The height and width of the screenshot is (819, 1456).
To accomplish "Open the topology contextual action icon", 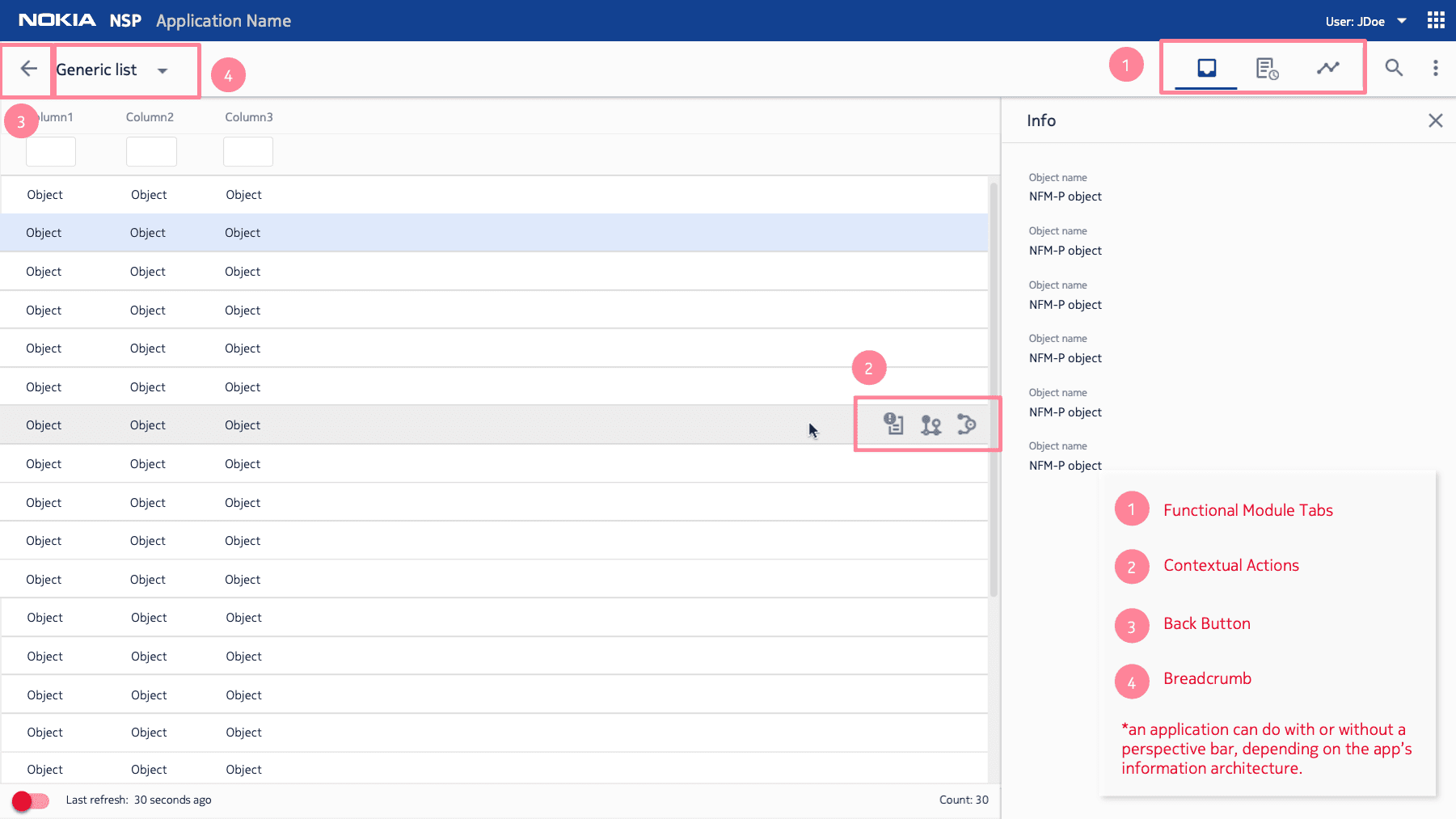I will pyautogui.click(x=930, y=424).
